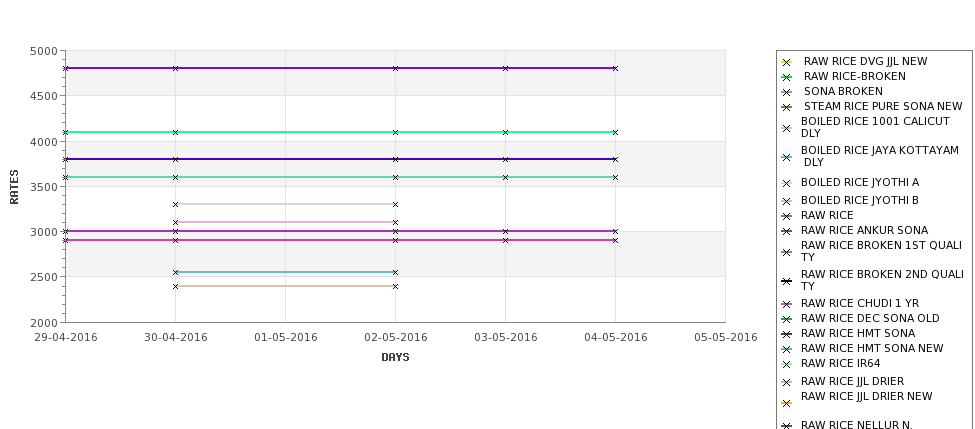Click the 3300 pale green point on 30-04-2016
This screenshot has height=429, width=975.
click(175, 205)
